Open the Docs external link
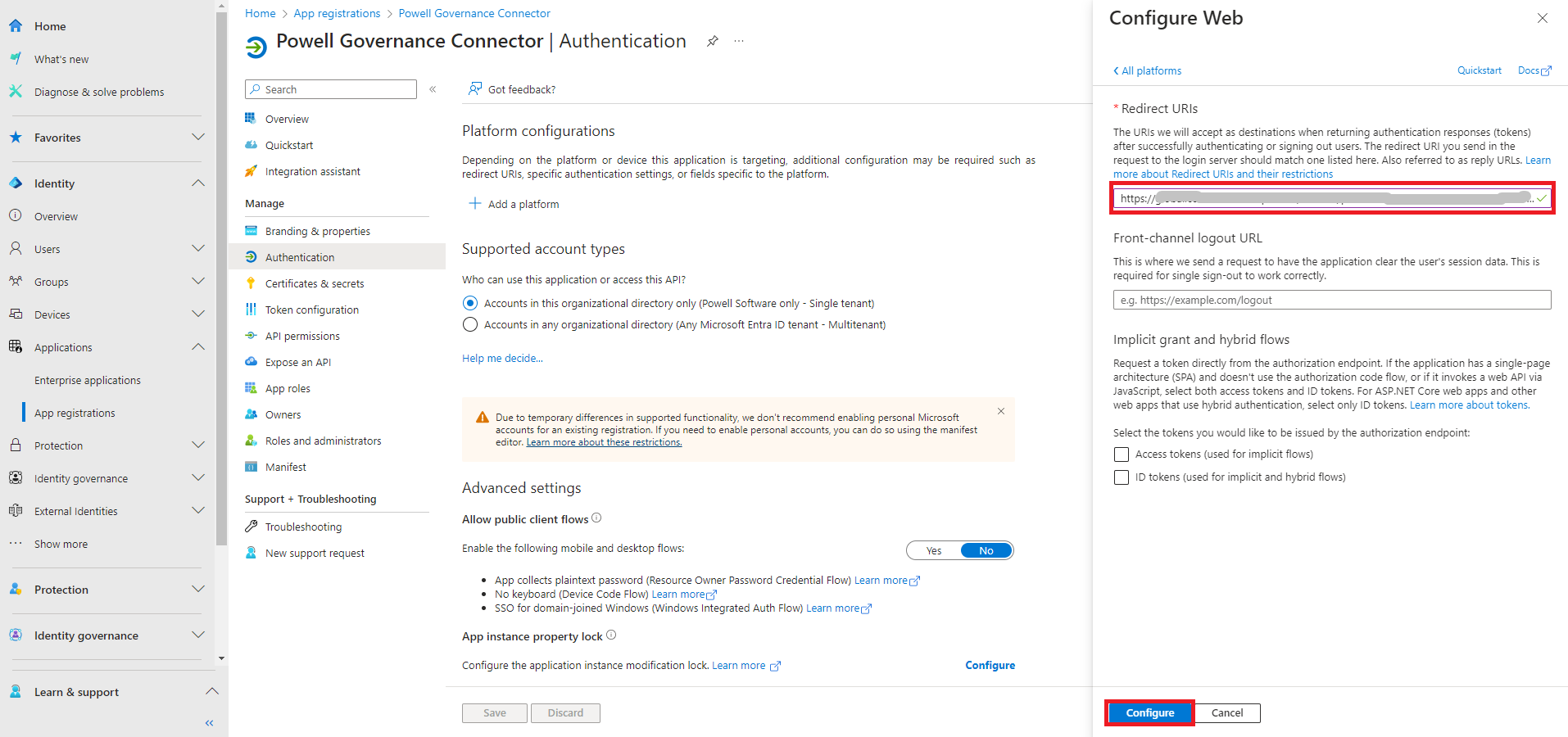Image resolution: width=1568 pixels, height=737 pixels. point(1534,70)
